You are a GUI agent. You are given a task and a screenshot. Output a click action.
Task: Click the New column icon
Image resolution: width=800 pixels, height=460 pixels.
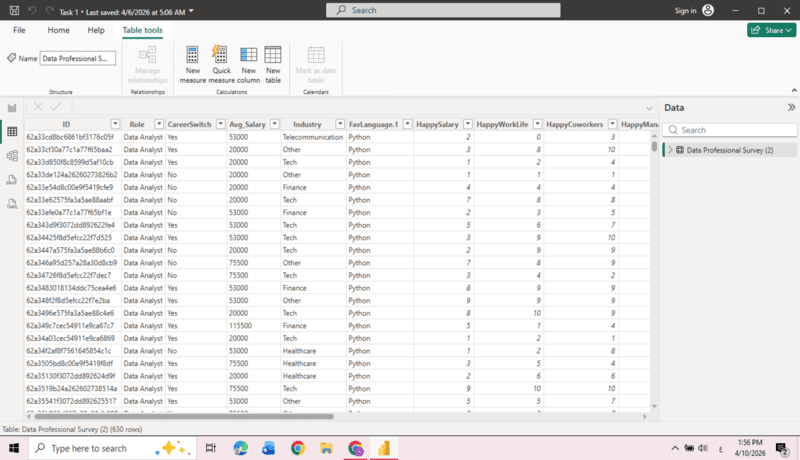[248, 62]
